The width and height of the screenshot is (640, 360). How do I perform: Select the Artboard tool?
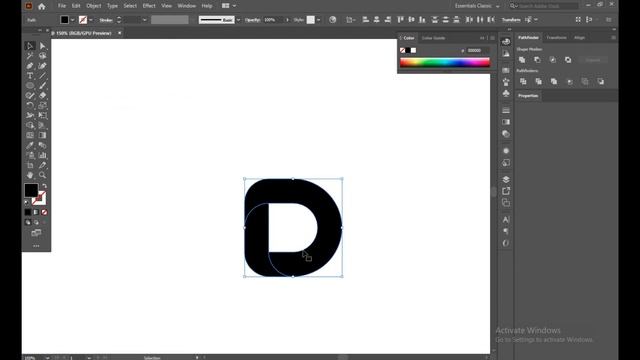pos(30,165)
